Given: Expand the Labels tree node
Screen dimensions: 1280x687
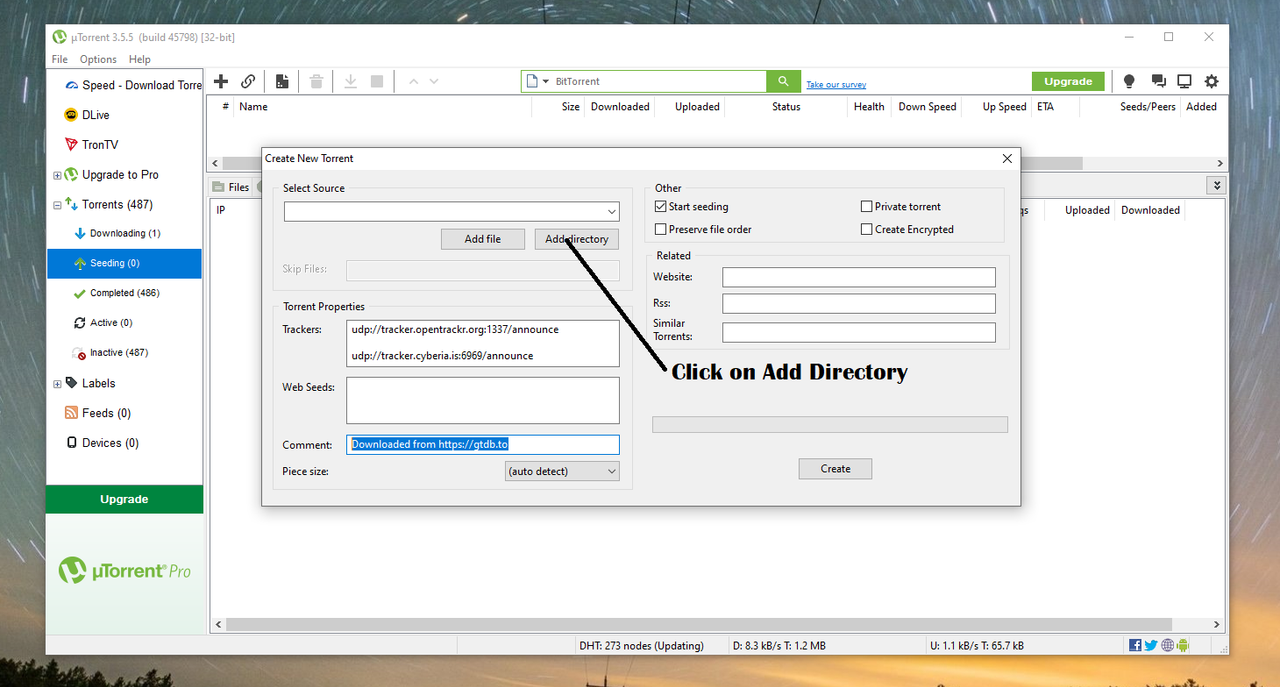Looking at the screenshot, I should pyautogui.click(x=57, y=384).
